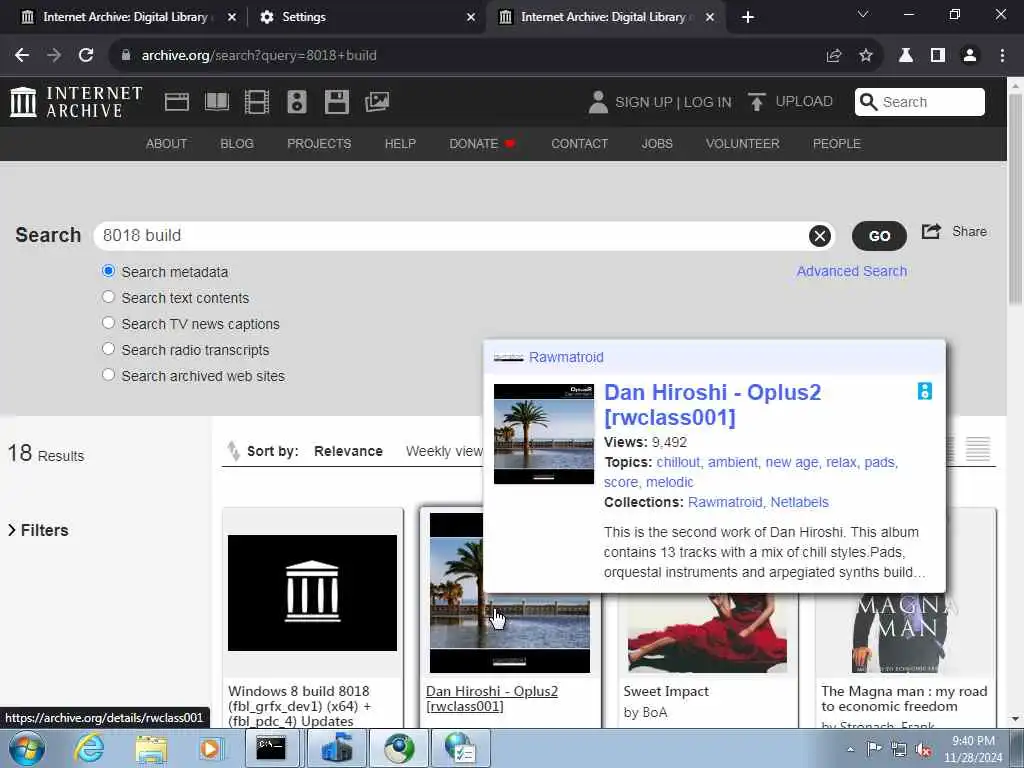The height and width of the screenshot is (768, 1024).
Task: Open Windows 8 build 8018 result thumbnail
Action: click(x=312, y=592)
